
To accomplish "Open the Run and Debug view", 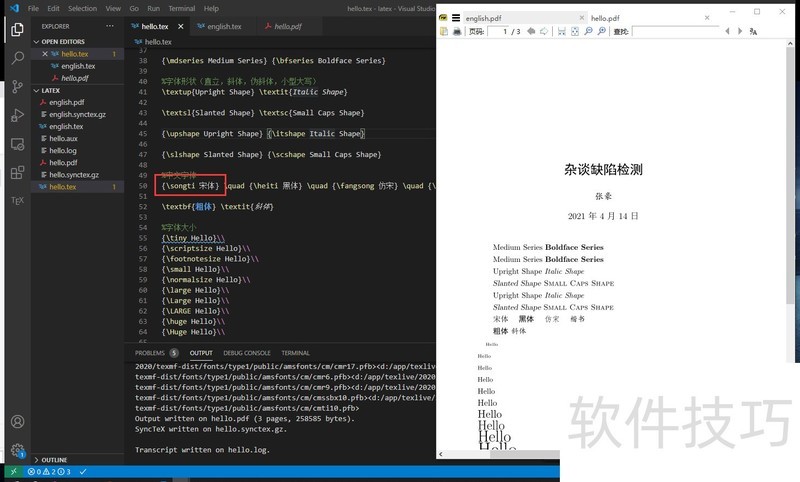I will 17,116.
